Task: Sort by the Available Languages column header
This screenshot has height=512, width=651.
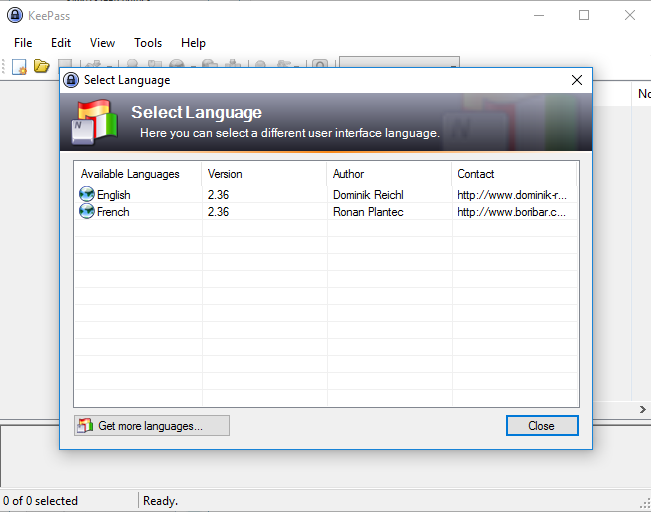Action: [x=138, y=174]
